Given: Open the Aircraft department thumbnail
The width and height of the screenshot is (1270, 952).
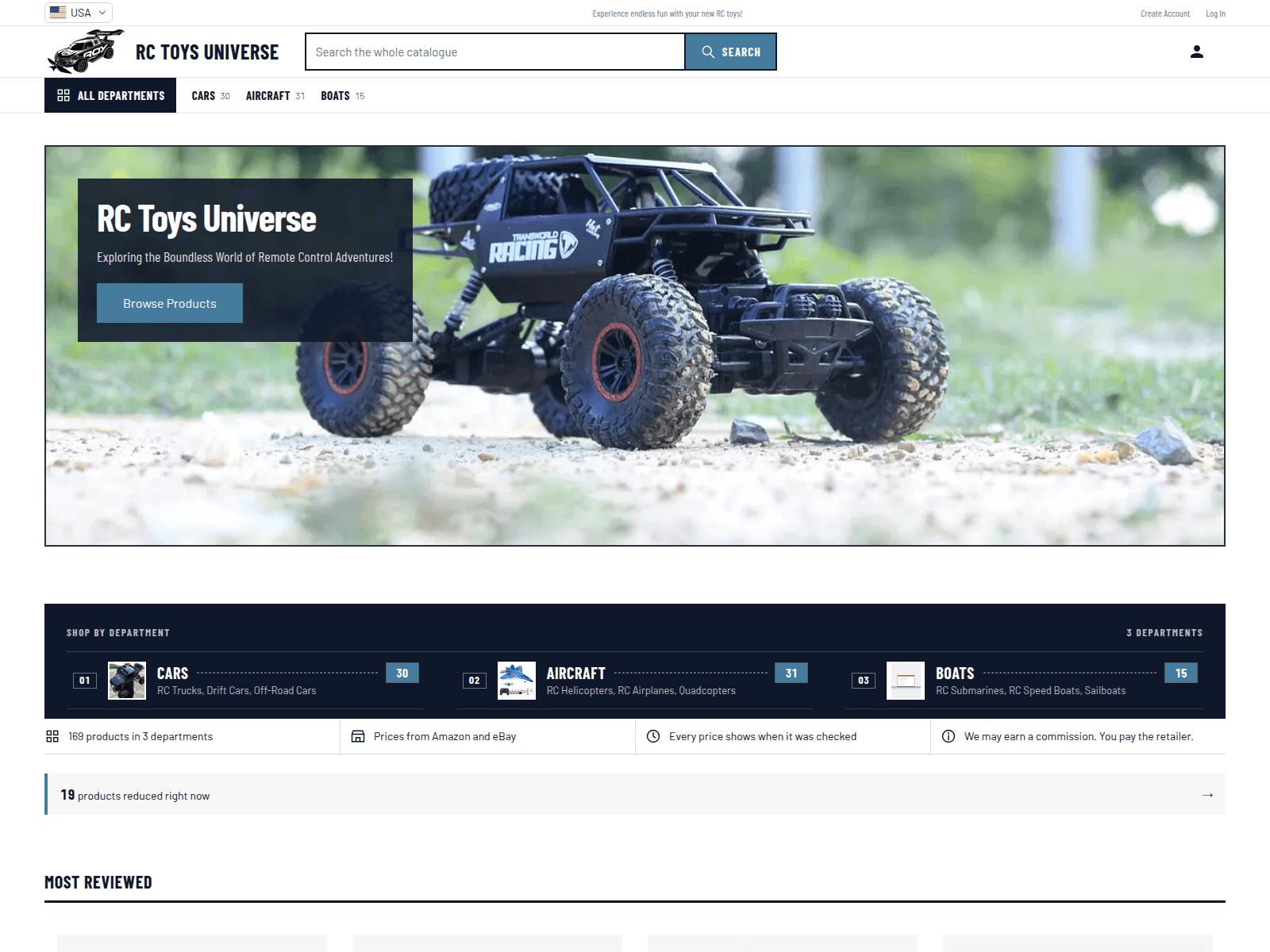Looking at the screenshot, I should (517, 681).
